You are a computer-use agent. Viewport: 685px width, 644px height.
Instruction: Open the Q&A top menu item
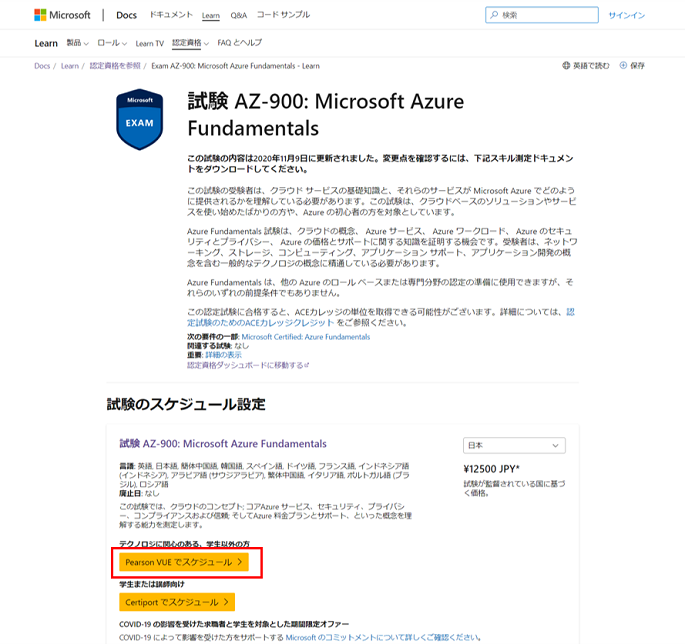[x=239, y=15]
